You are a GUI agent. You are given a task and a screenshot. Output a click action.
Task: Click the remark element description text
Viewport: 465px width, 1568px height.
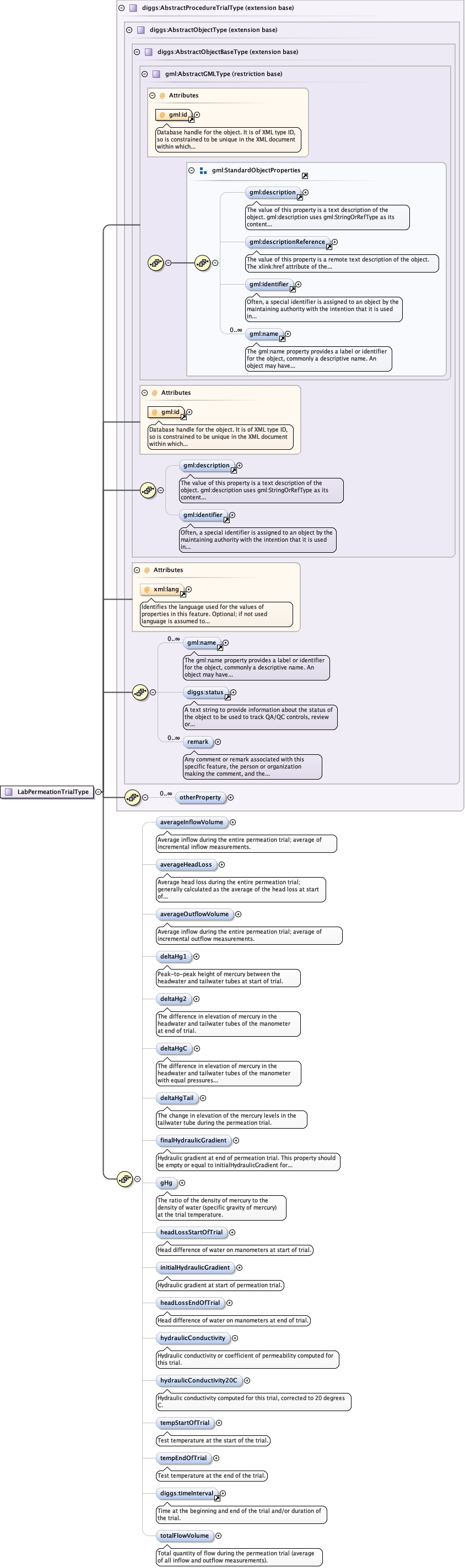click(x=252, y=766)
